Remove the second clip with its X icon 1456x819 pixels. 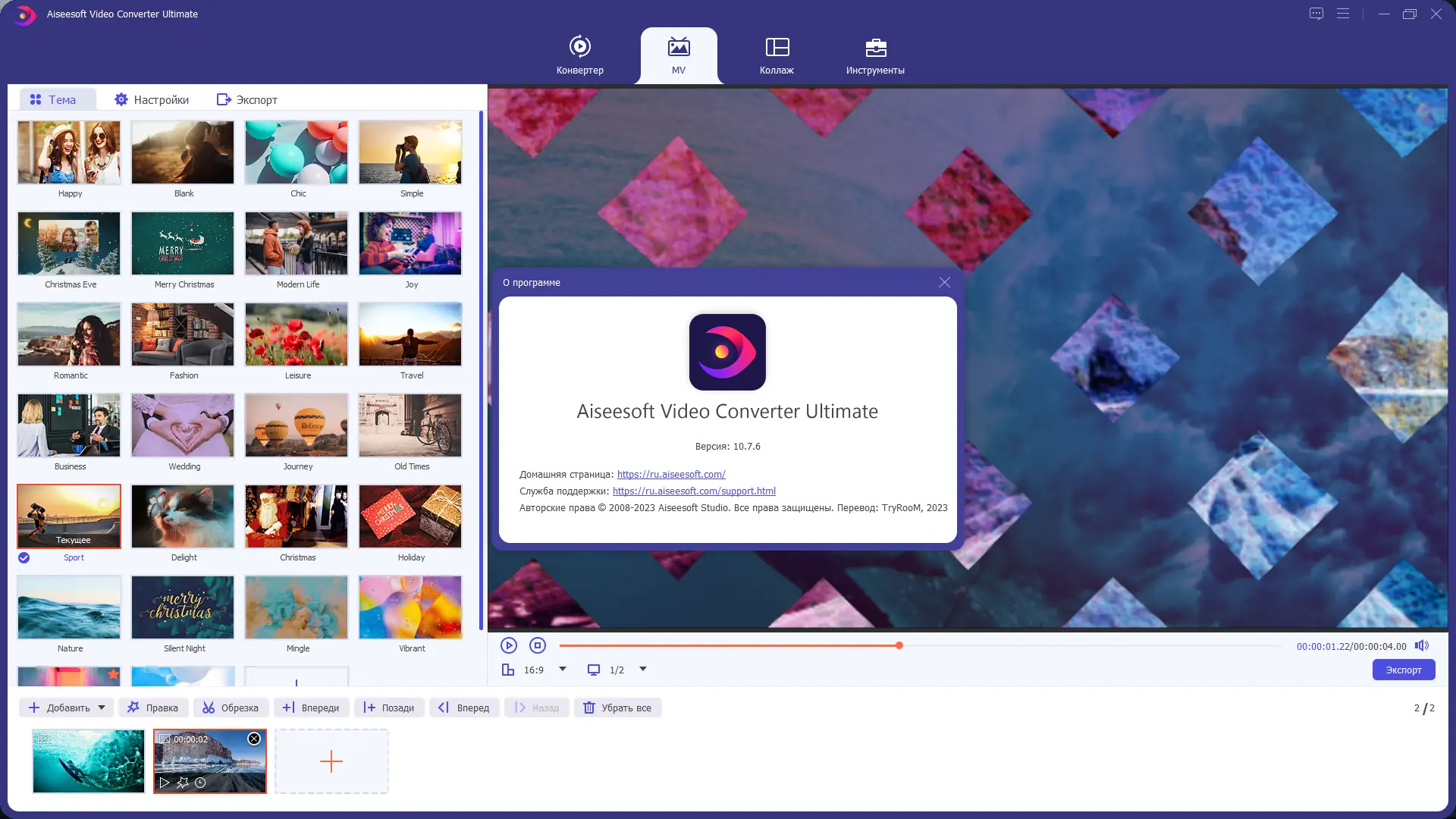click(x=254, y=739)
